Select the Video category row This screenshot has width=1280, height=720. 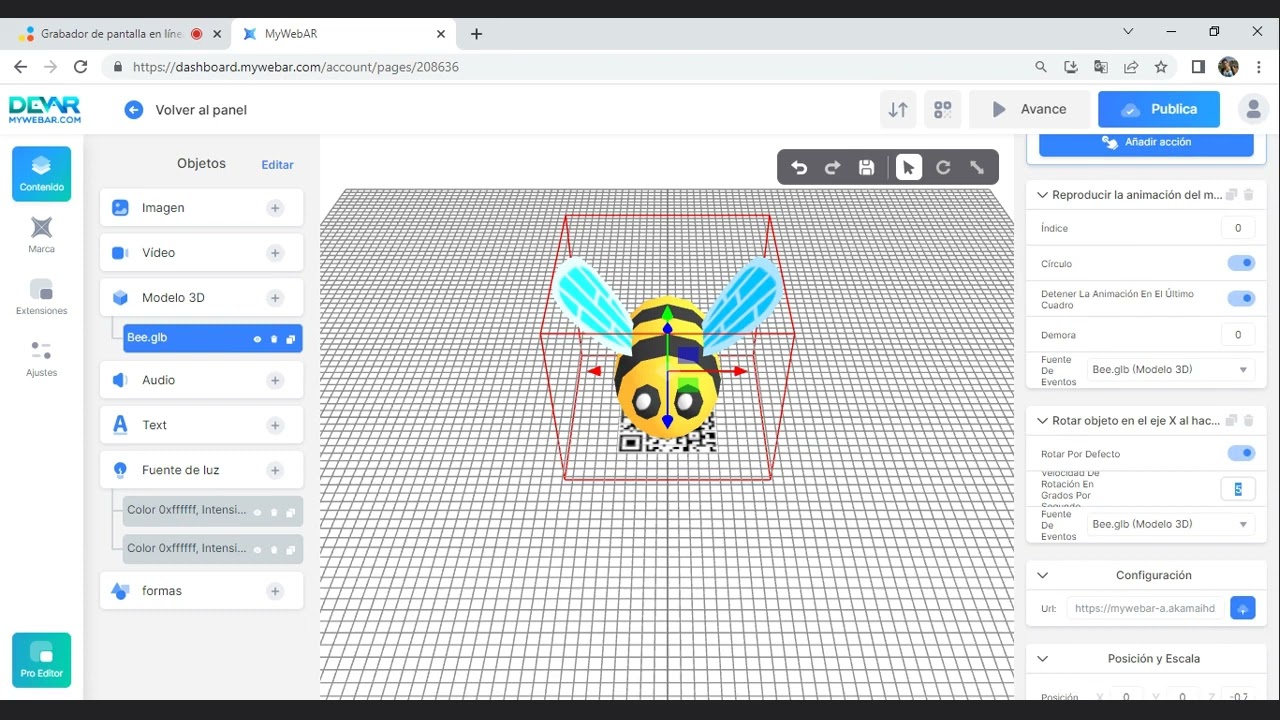point(201,253)
